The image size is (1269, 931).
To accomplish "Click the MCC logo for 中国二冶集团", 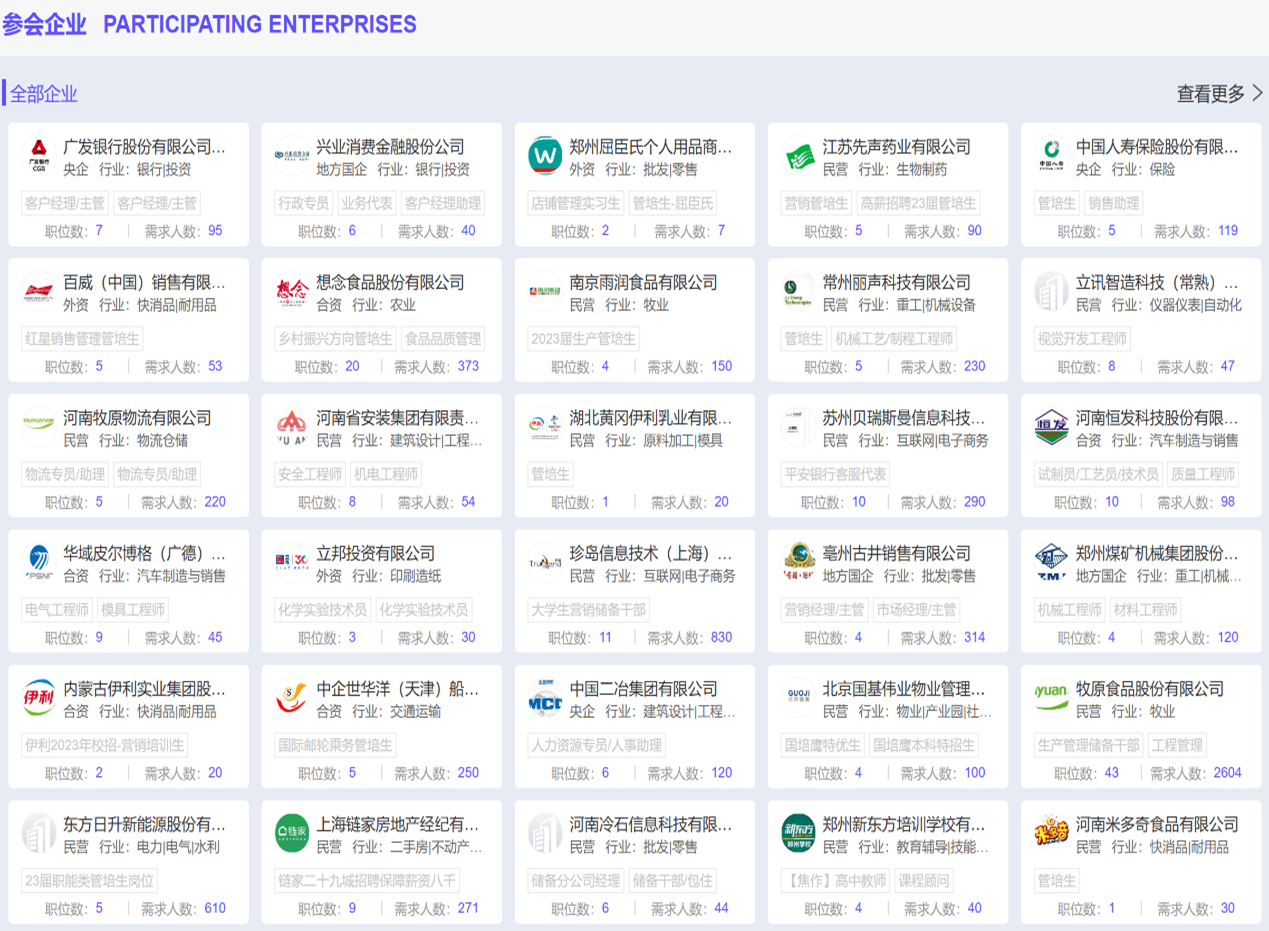I will click(545, 698).
